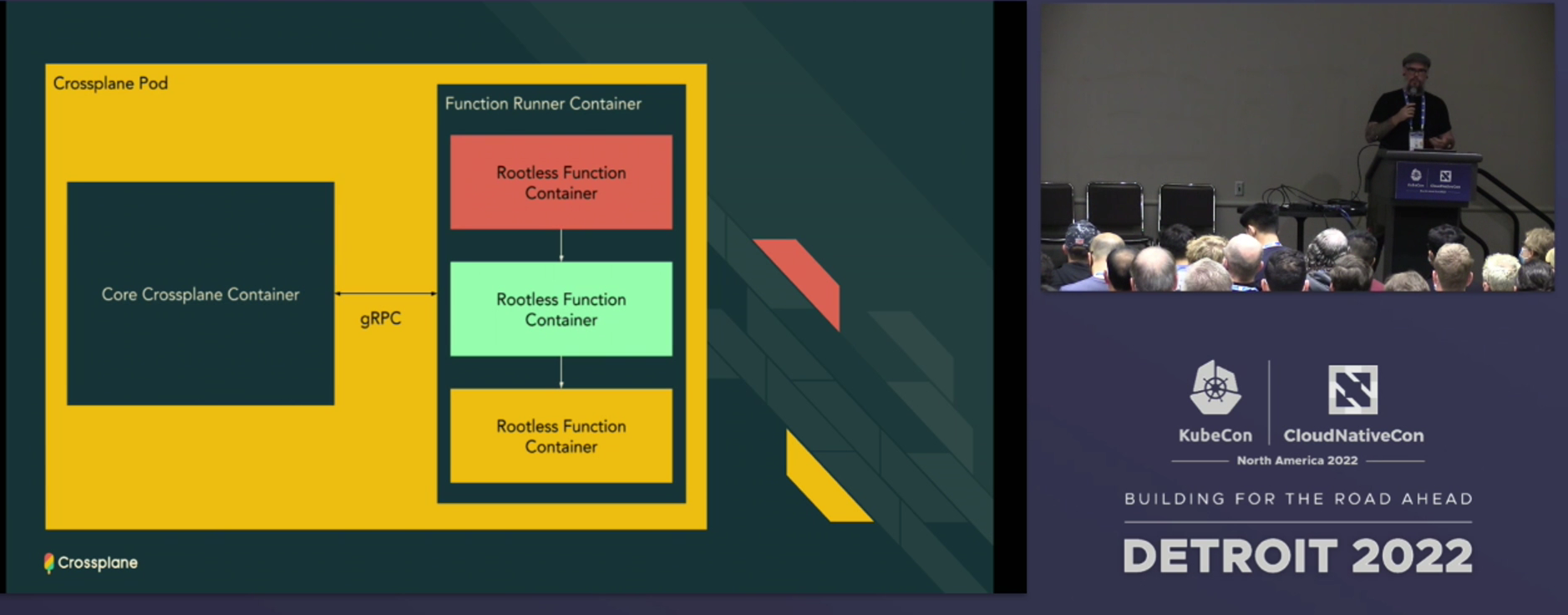Click the KubeCon helm wheel logo

[1215, 388]
